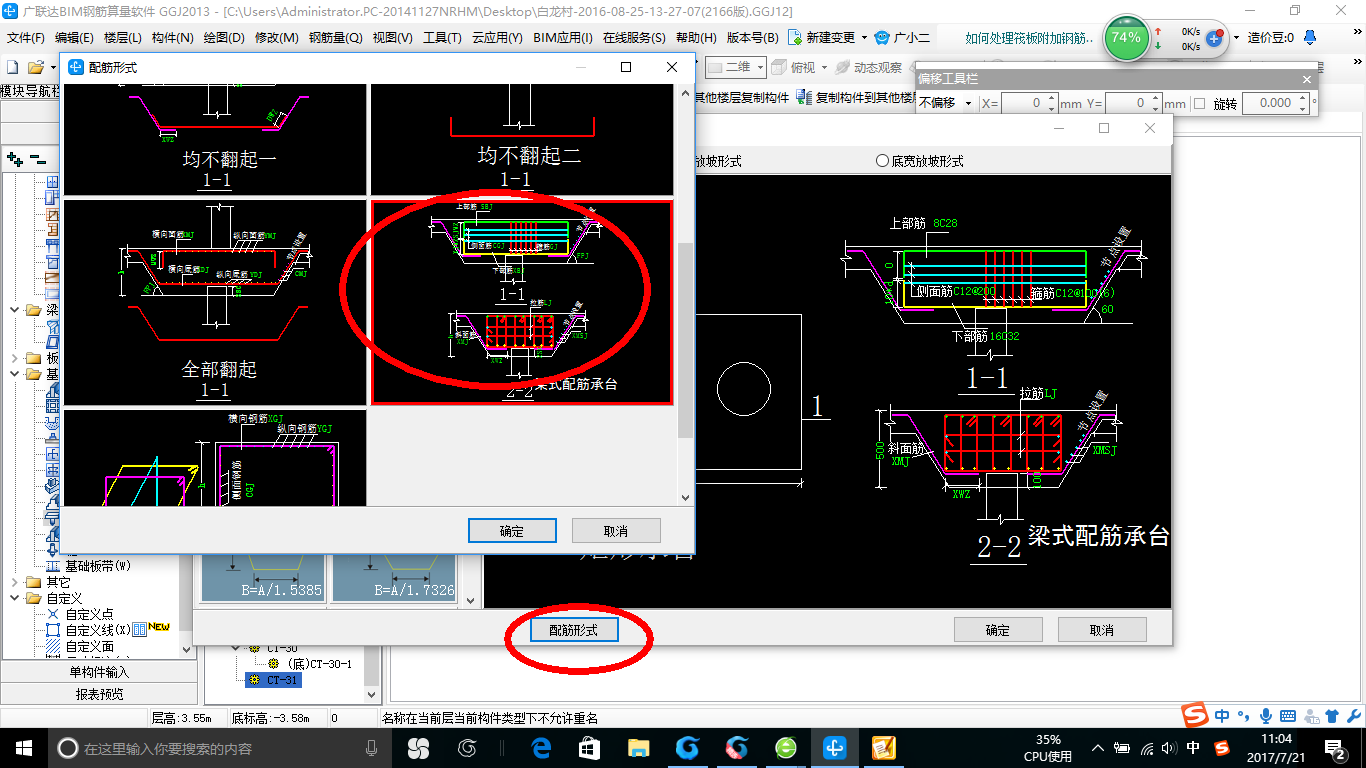Open Edge browser from taskbar
Viewport: 1366px width, 768px height.
tap(542, 748)
